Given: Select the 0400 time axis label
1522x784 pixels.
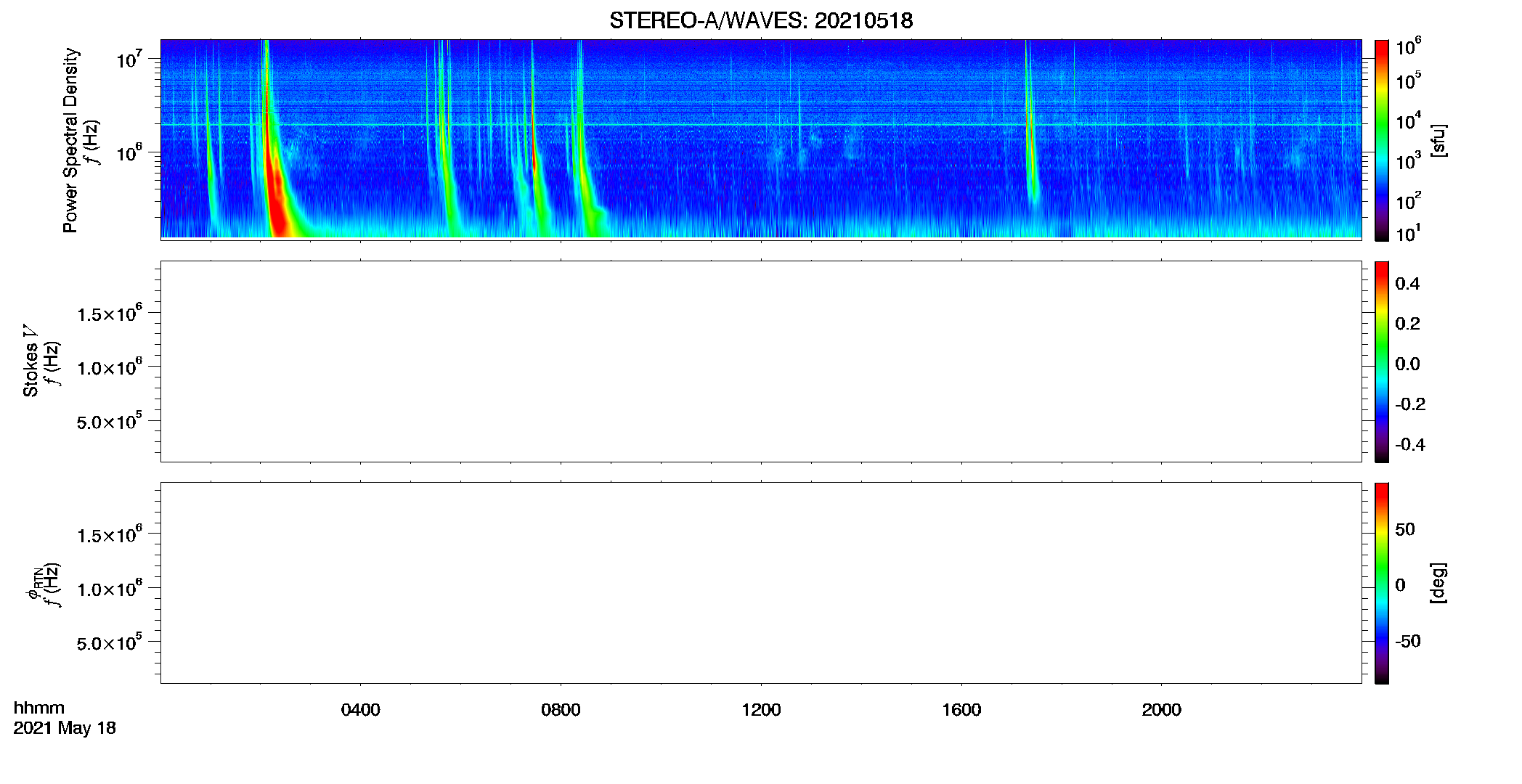Looking at the screenshot, I should (361, 710).
